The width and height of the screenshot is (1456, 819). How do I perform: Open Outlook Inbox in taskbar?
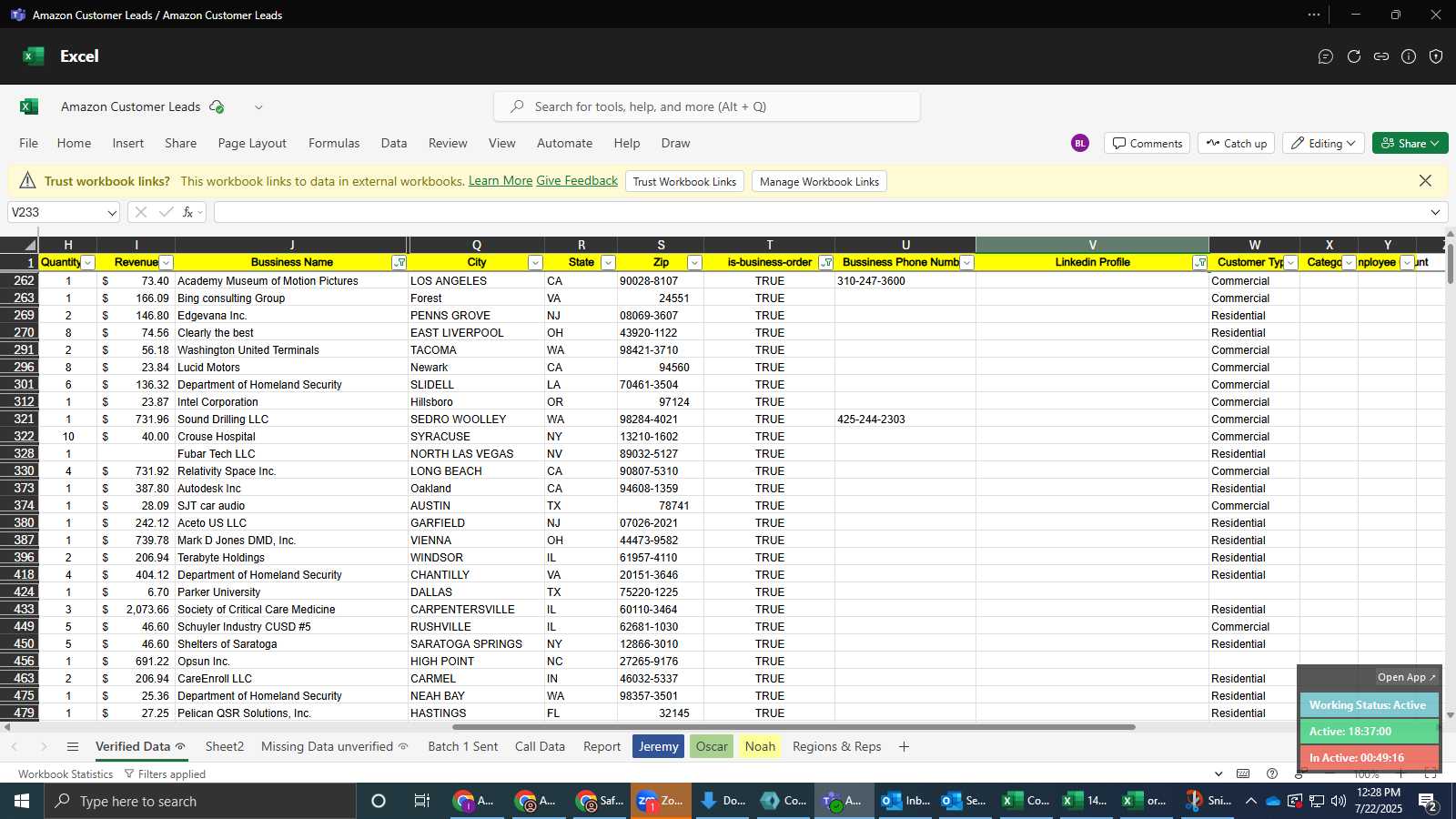pyautogui.click(x=905, y=801)
